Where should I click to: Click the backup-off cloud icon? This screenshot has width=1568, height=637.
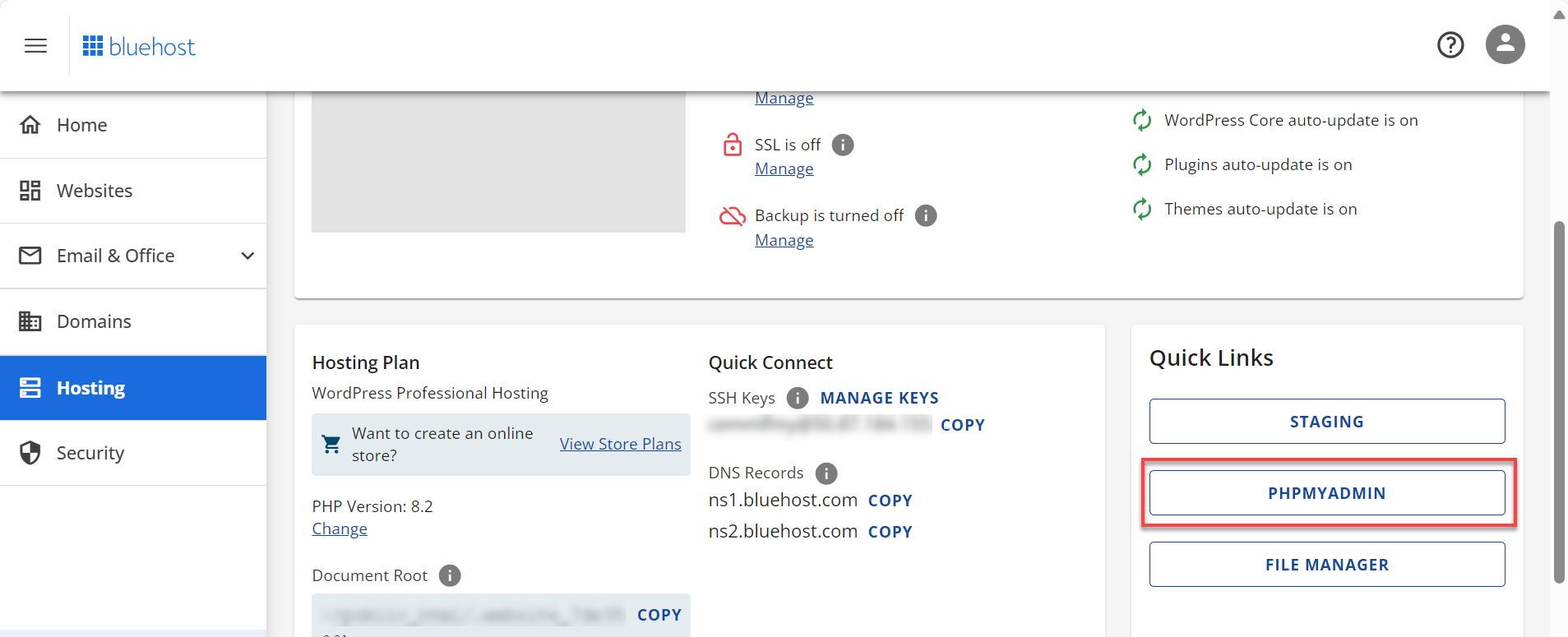pyautogui.click(x=733, y=215)
